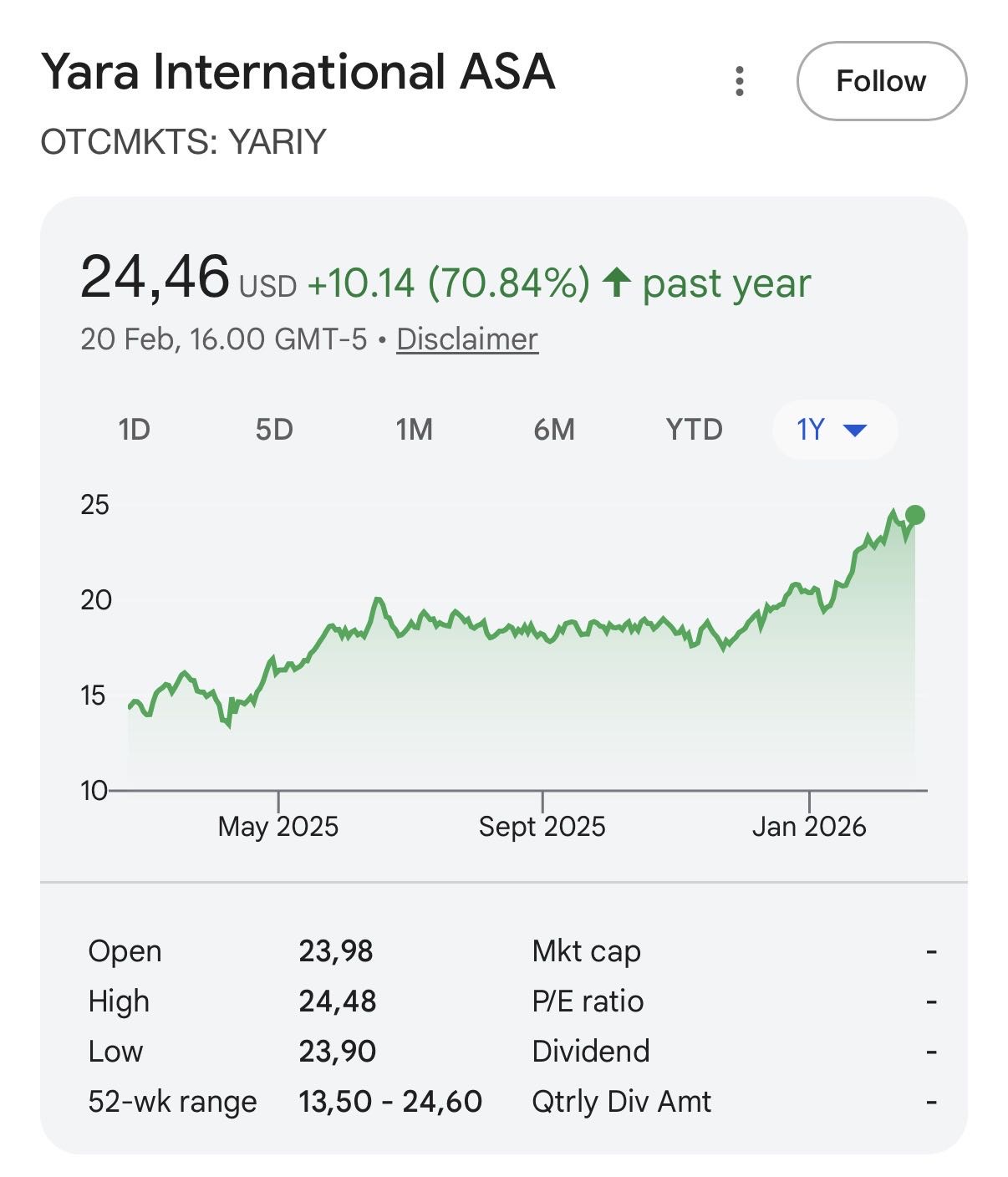
Task: Click the Mkt cap label
Action: [x=586, y=951]
